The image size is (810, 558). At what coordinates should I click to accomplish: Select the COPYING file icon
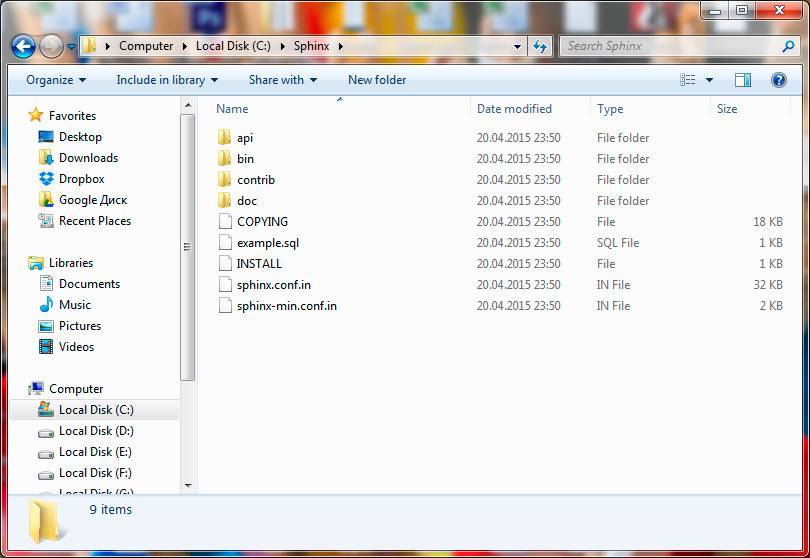point(225,222)
